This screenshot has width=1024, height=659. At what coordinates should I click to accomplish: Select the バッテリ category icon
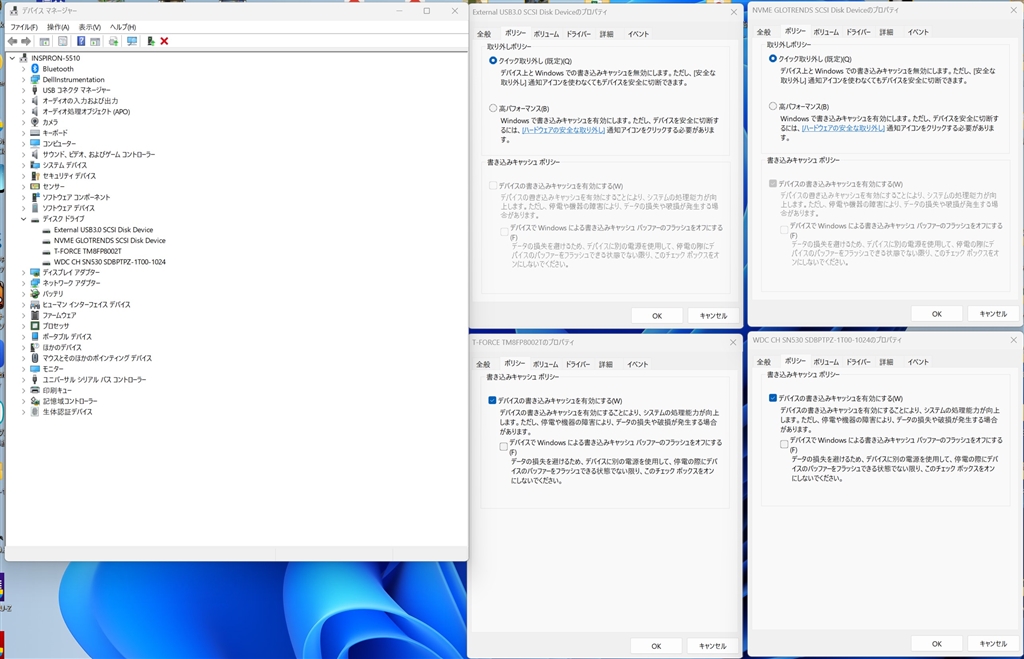coord(35,293)
